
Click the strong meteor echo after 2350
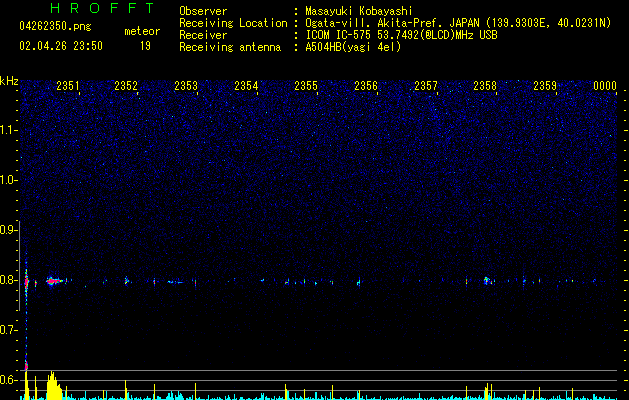click(x=54, y=281)
